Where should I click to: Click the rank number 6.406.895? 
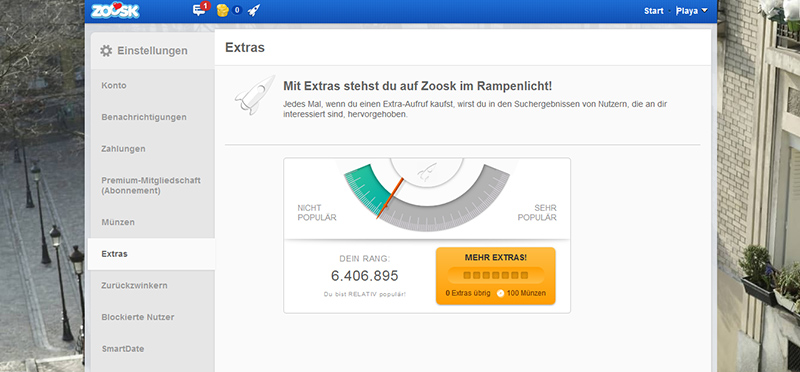[364, 276]
